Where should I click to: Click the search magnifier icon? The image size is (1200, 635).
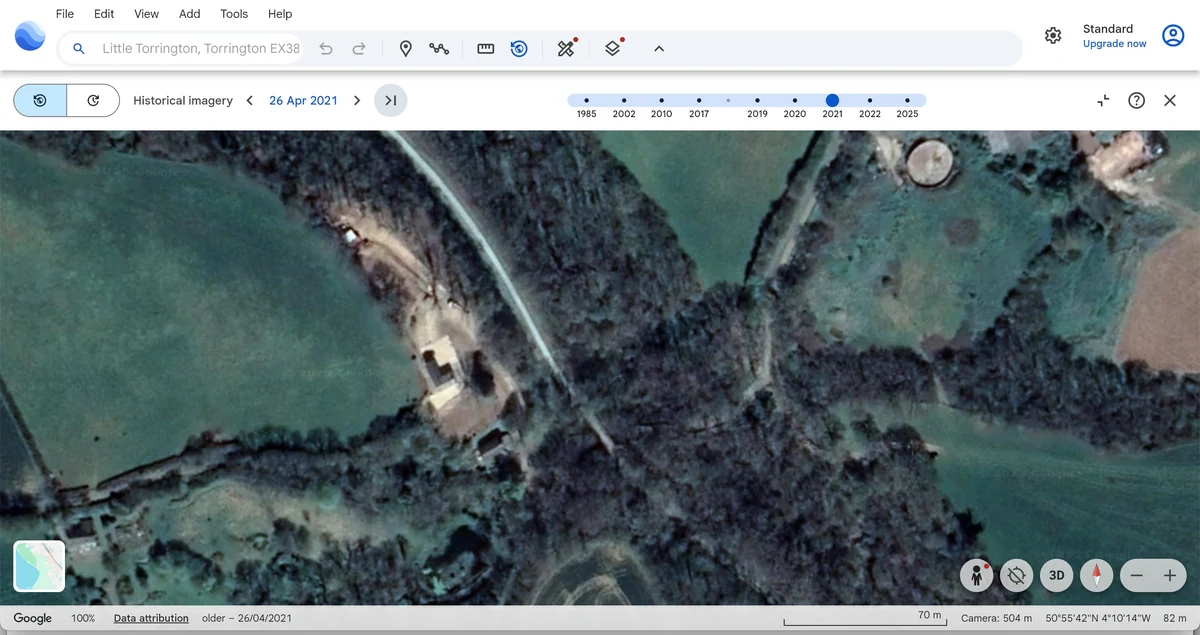(x=79, y=48)
